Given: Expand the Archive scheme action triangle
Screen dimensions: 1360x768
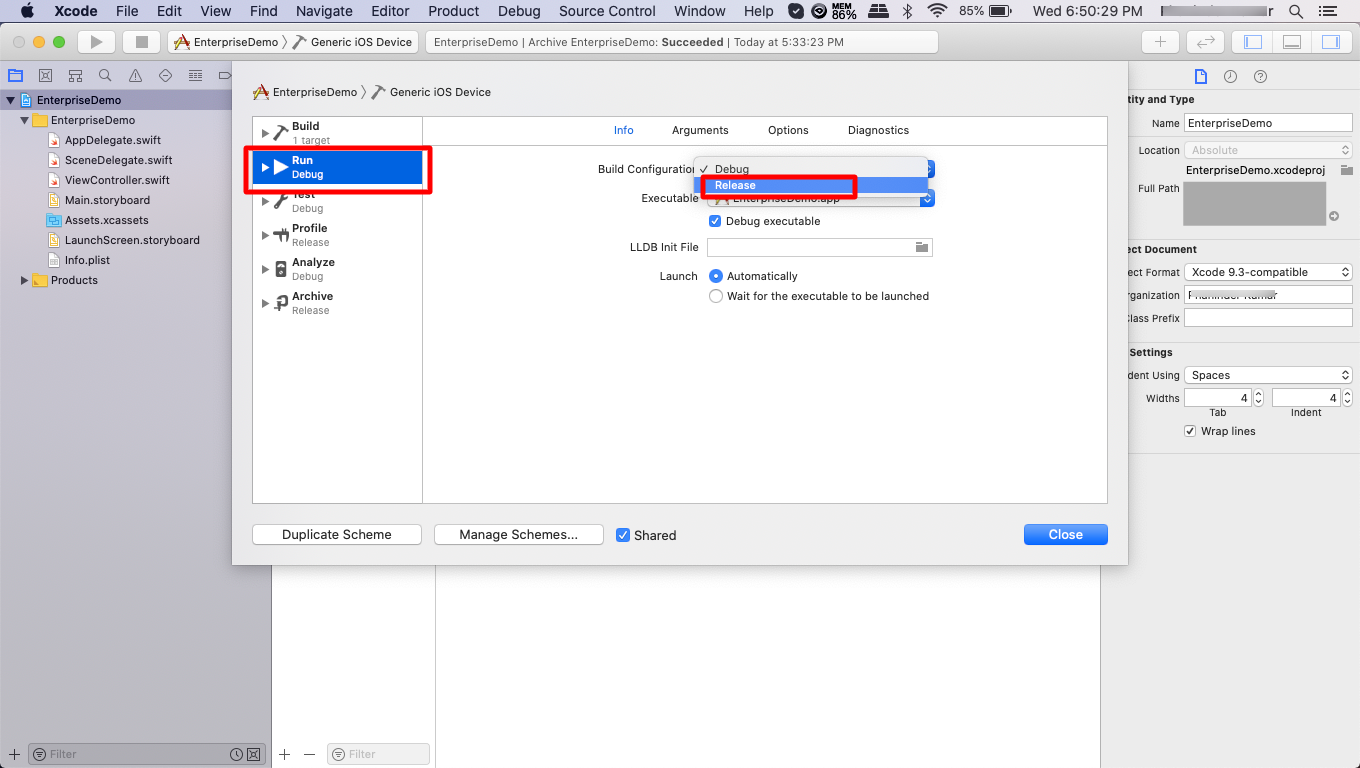Looking at the screenshot, I should [x=265, y=303].
